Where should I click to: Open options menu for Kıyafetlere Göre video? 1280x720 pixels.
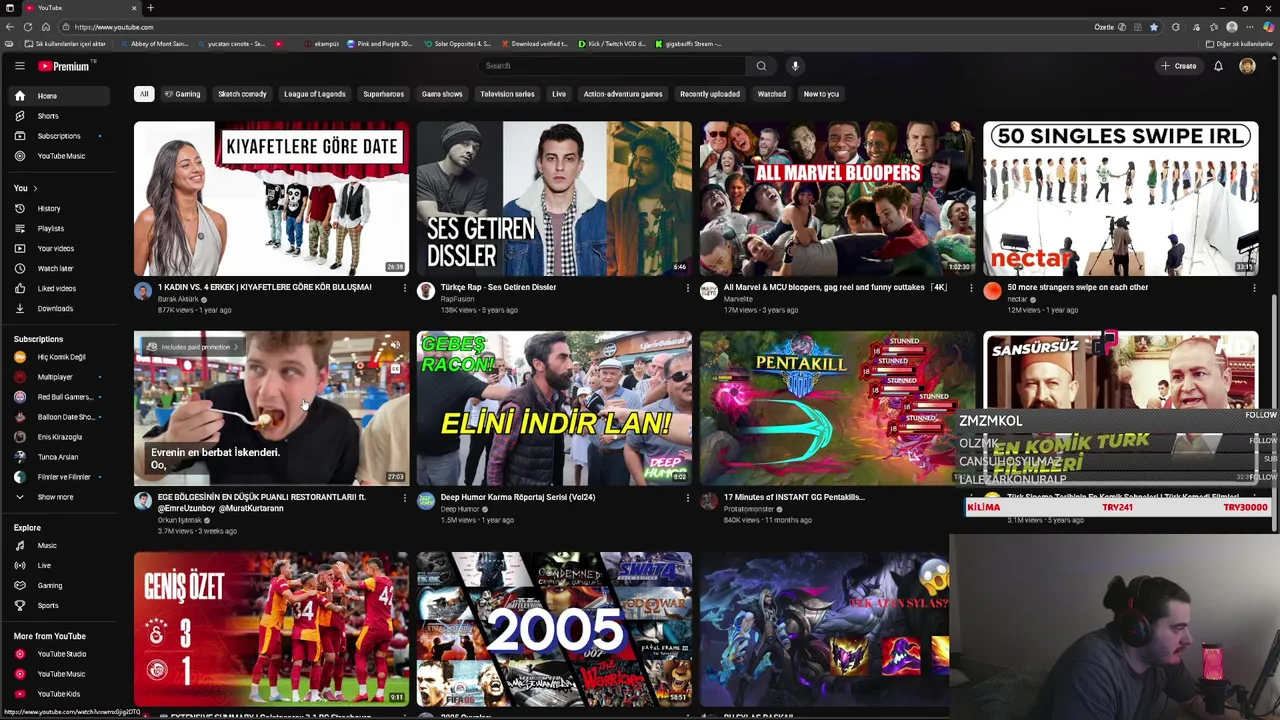[404, 288]
